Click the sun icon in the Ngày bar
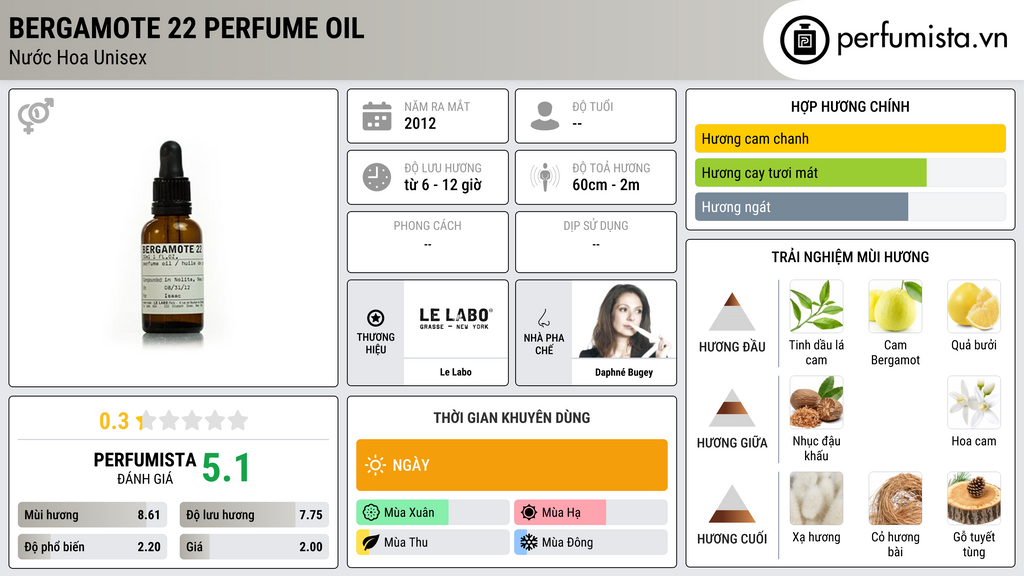 pos(375,465)
